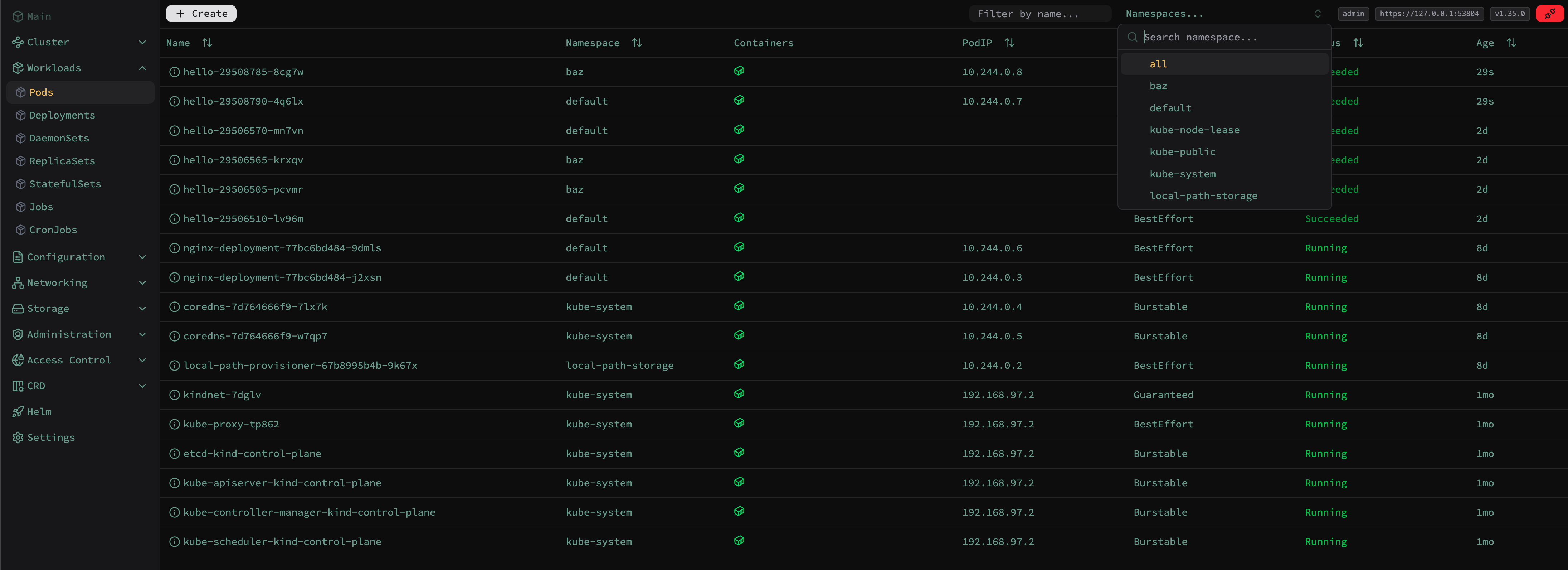1568x570 pixels.
Task: Open the Deployments workload page
Action: 62,115
